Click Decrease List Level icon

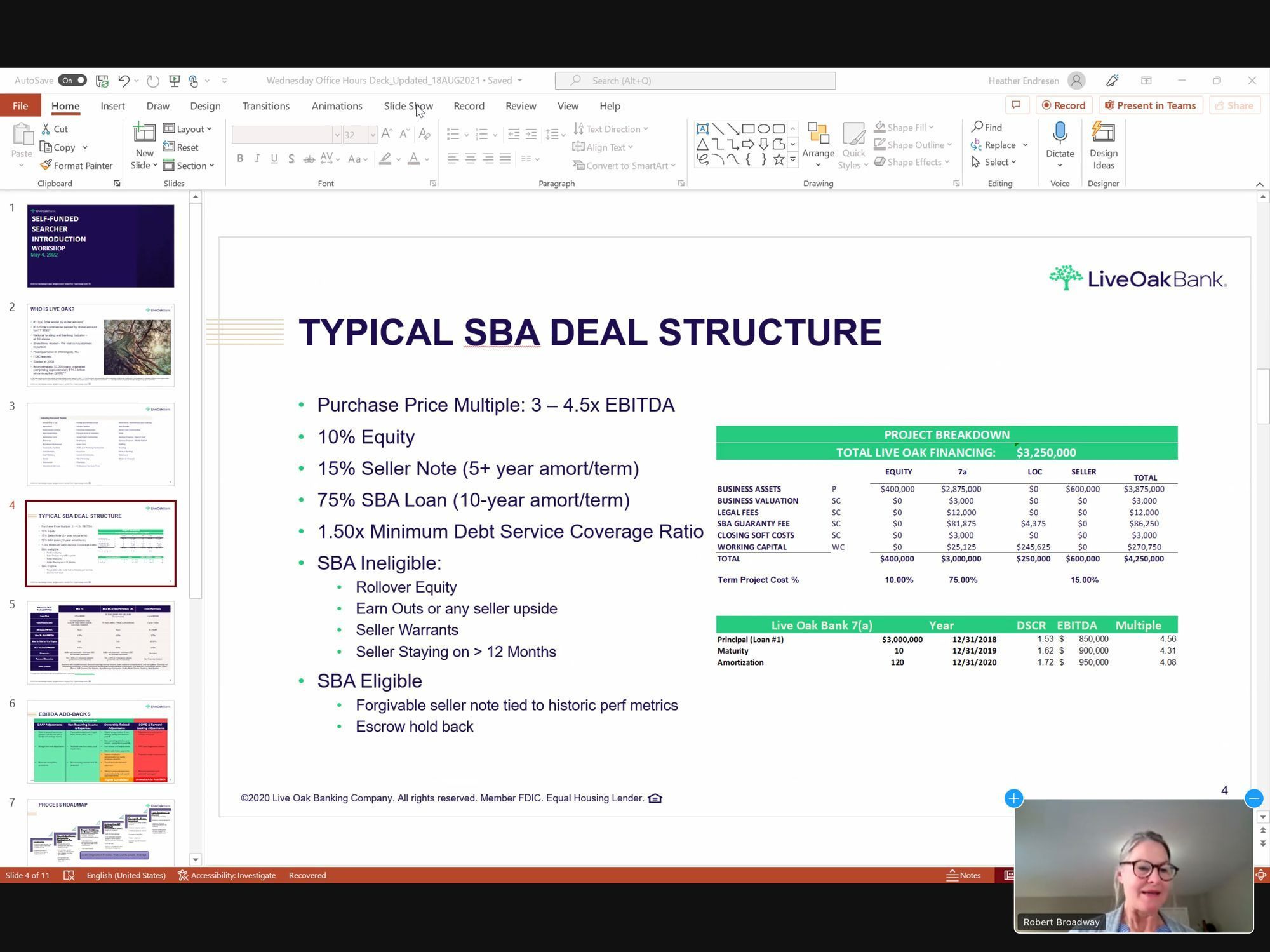click(514, 134)
